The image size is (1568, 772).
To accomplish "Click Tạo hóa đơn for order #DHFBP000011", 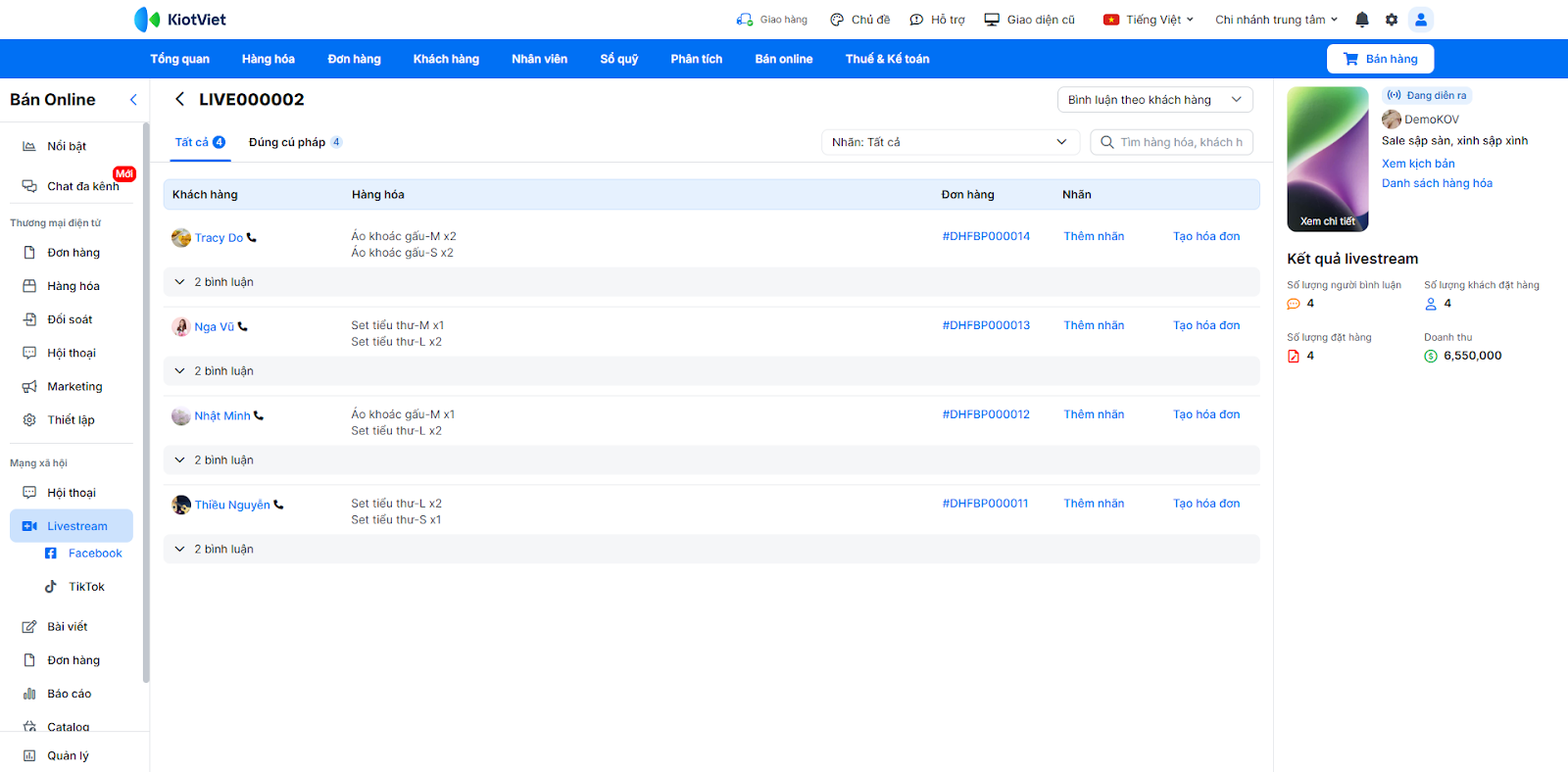I will point(1206,504).
